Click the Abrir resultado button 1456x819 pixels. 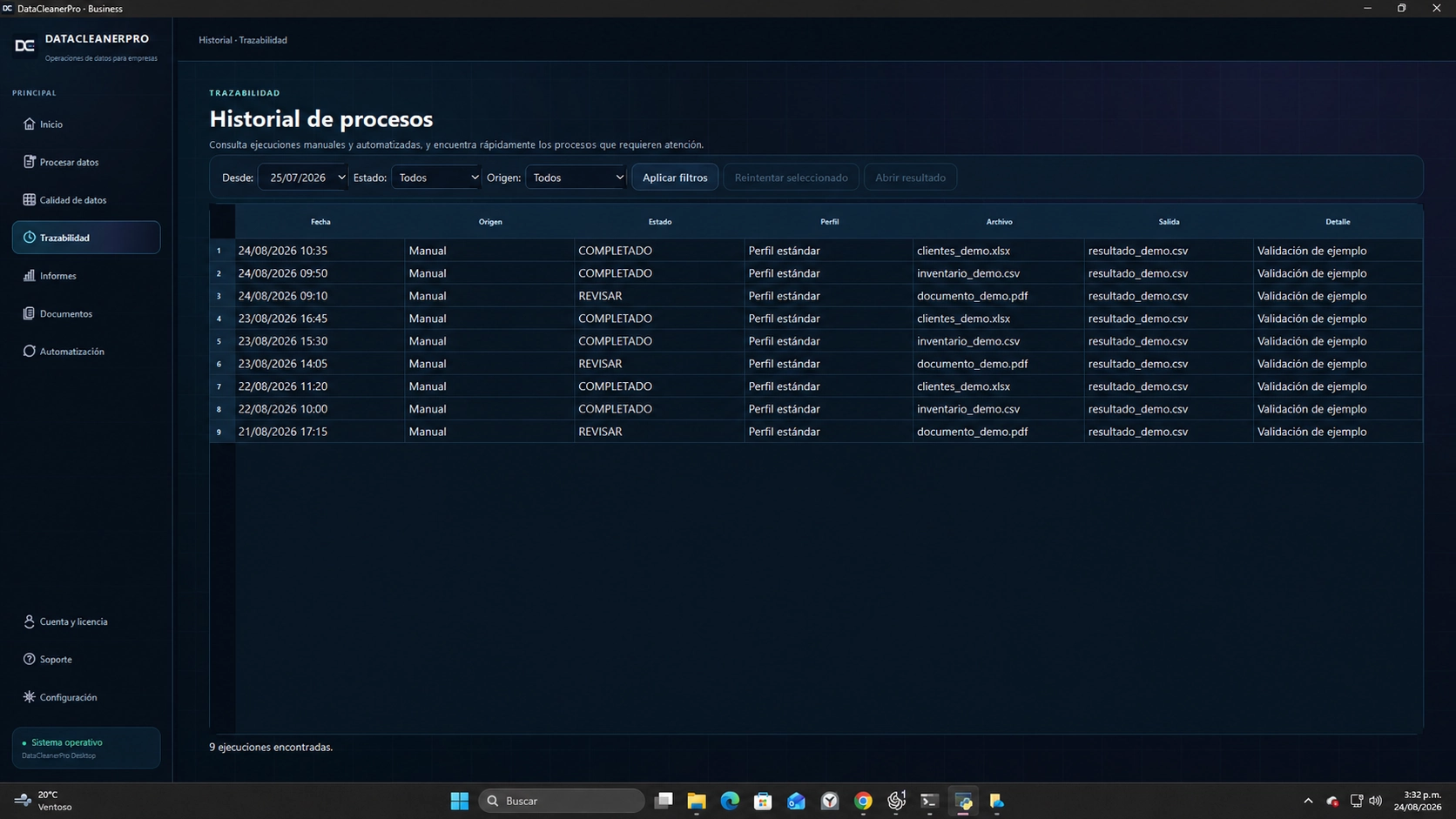click(x=910, y=178)
